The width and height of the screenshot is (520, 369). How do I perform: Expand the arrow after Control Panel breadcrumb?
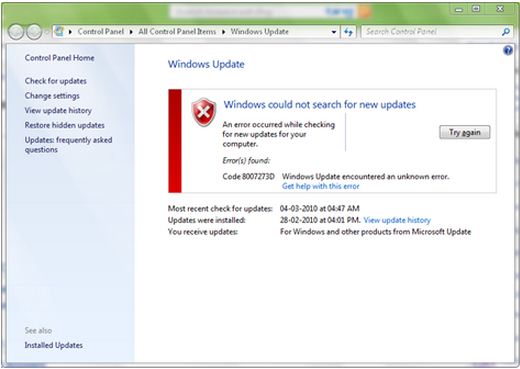tap(131, 32)
